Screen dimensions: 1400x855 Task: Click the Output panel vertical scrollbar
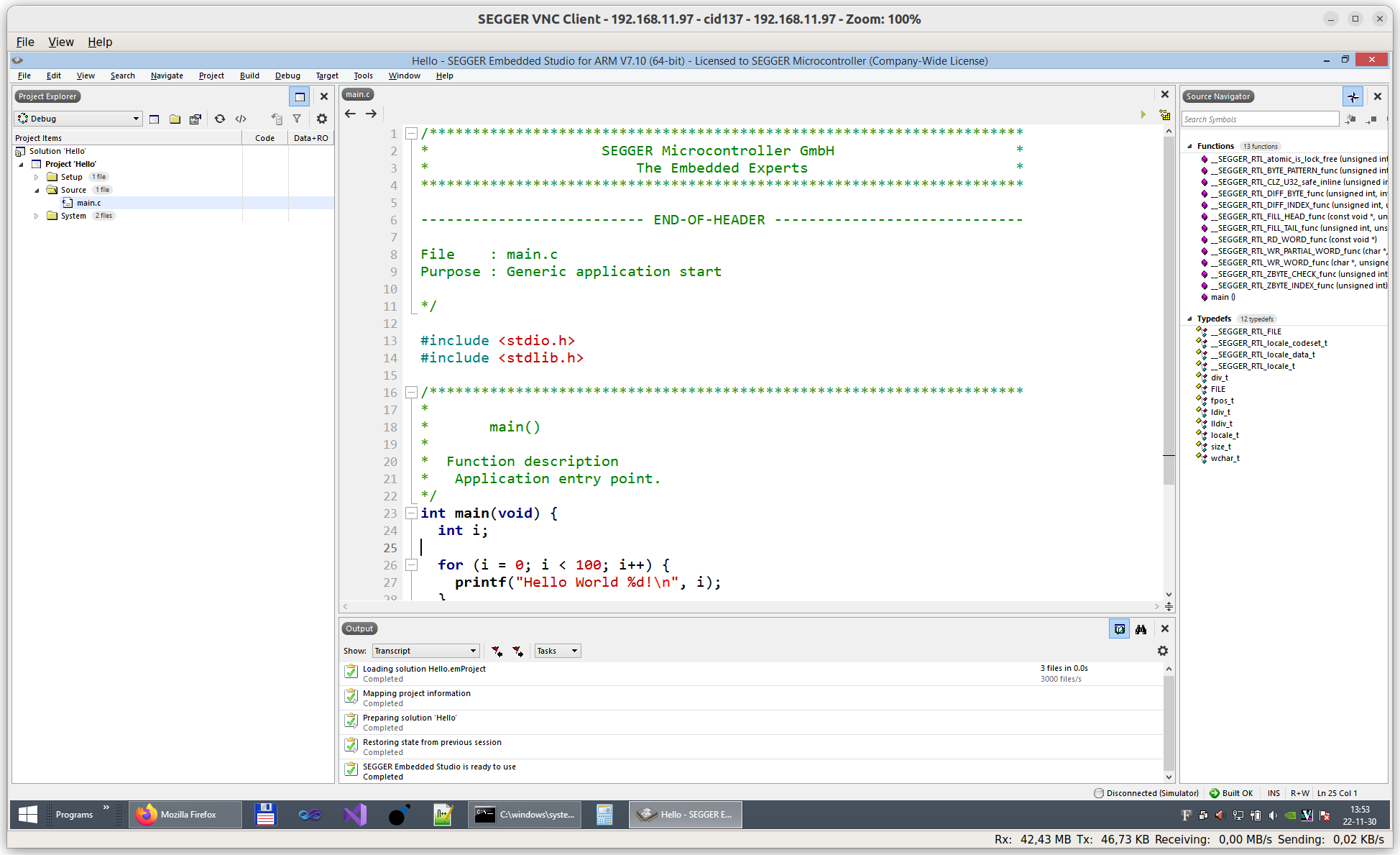pos(1169,723)
